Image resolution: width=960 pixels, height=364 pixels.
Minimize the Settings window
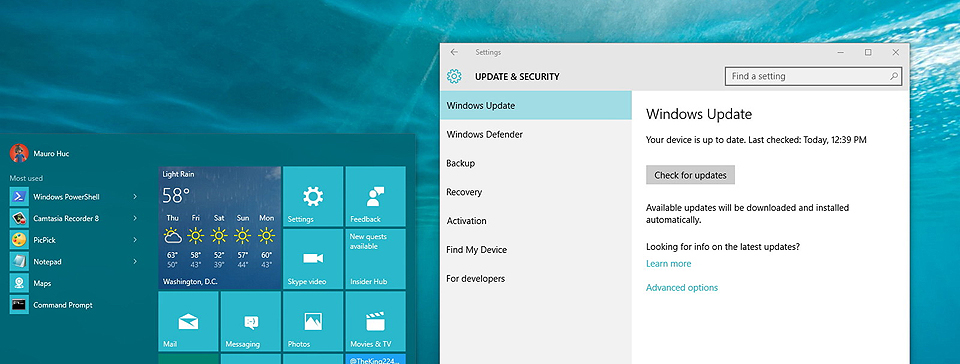tap(841, 53)
